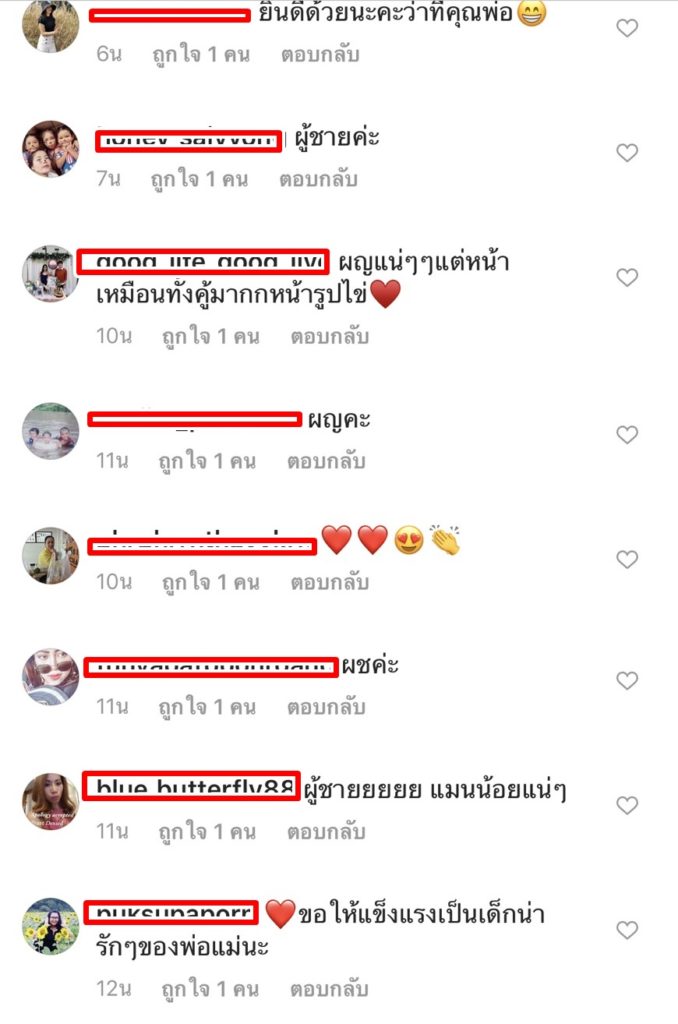Open profile picture of ผชค่ะ commenter with sunglasses
This screenshot has height=1024, width=678.
[x=51, y=677]
